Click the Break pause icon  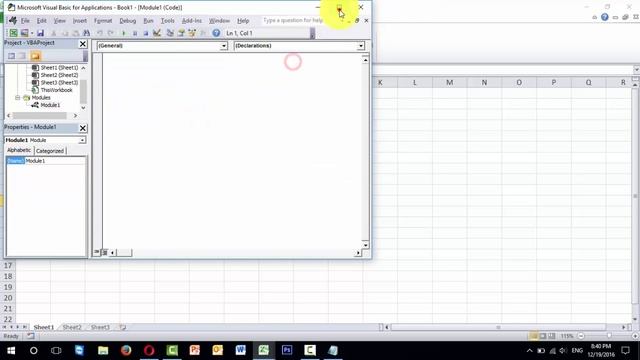(x=135, y=33)
